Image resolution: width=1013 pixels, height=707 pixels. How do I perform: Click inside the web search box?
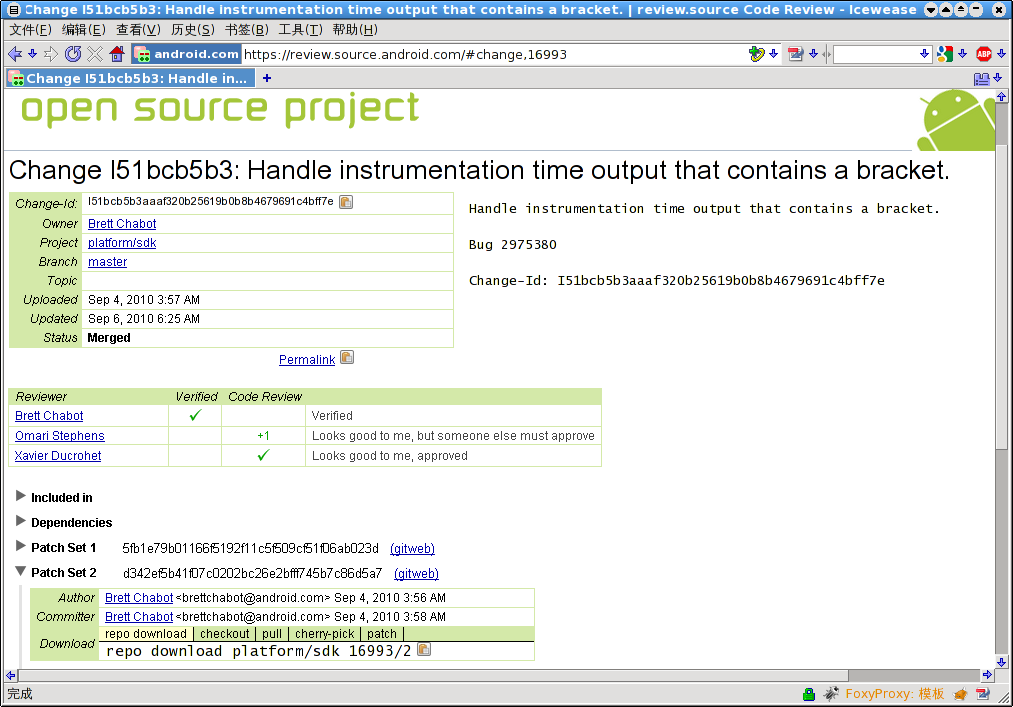tap(876, 54)
